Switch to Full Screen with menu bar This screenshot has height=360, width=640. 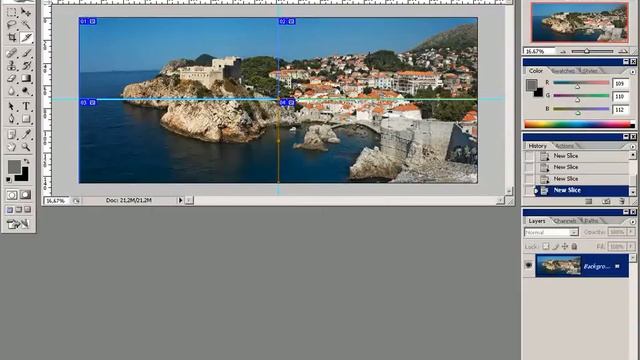point(19,210)
